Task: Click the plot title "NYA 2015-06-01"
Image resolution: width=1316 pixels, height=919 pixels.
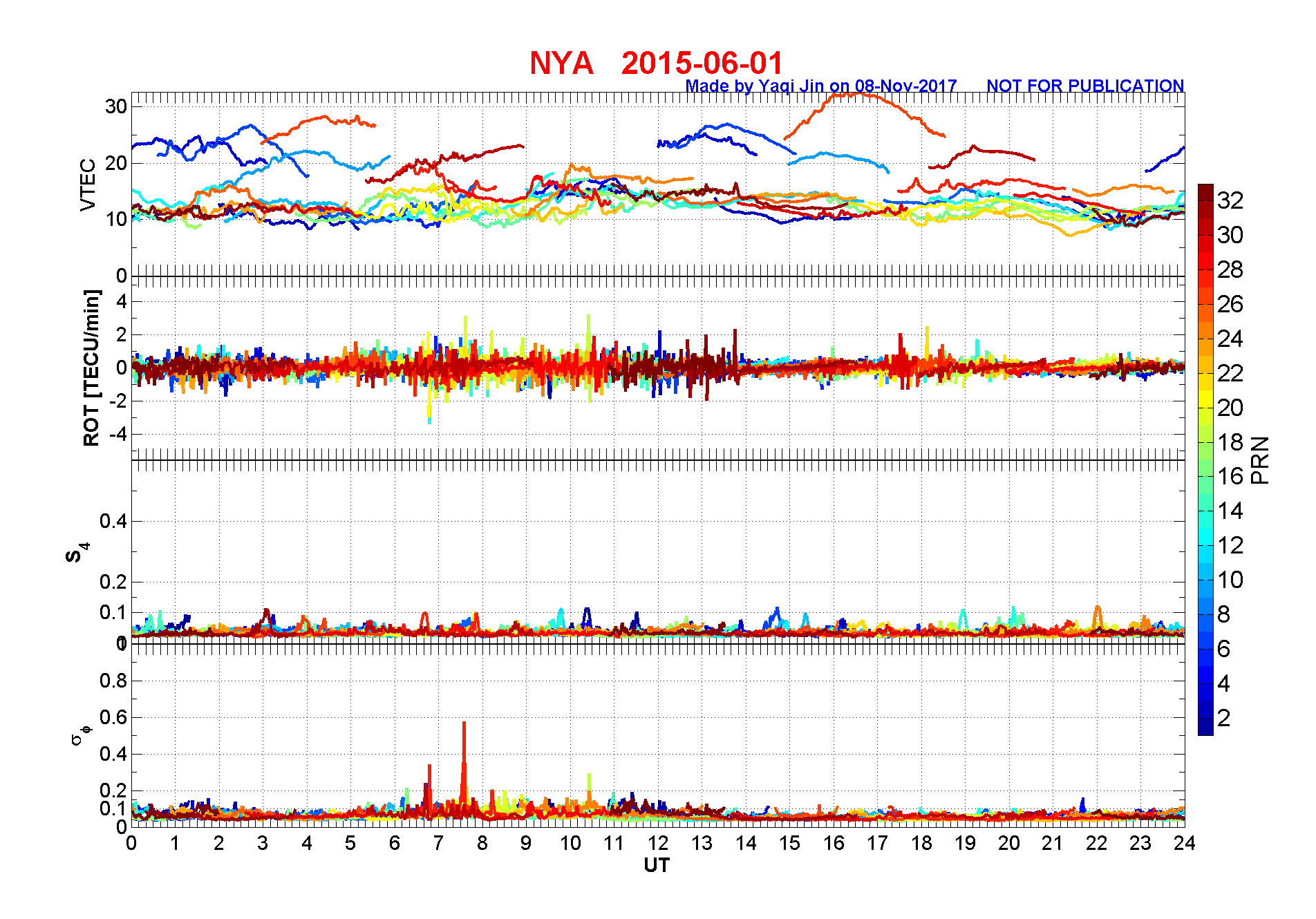Action: (x=657, y=63)
